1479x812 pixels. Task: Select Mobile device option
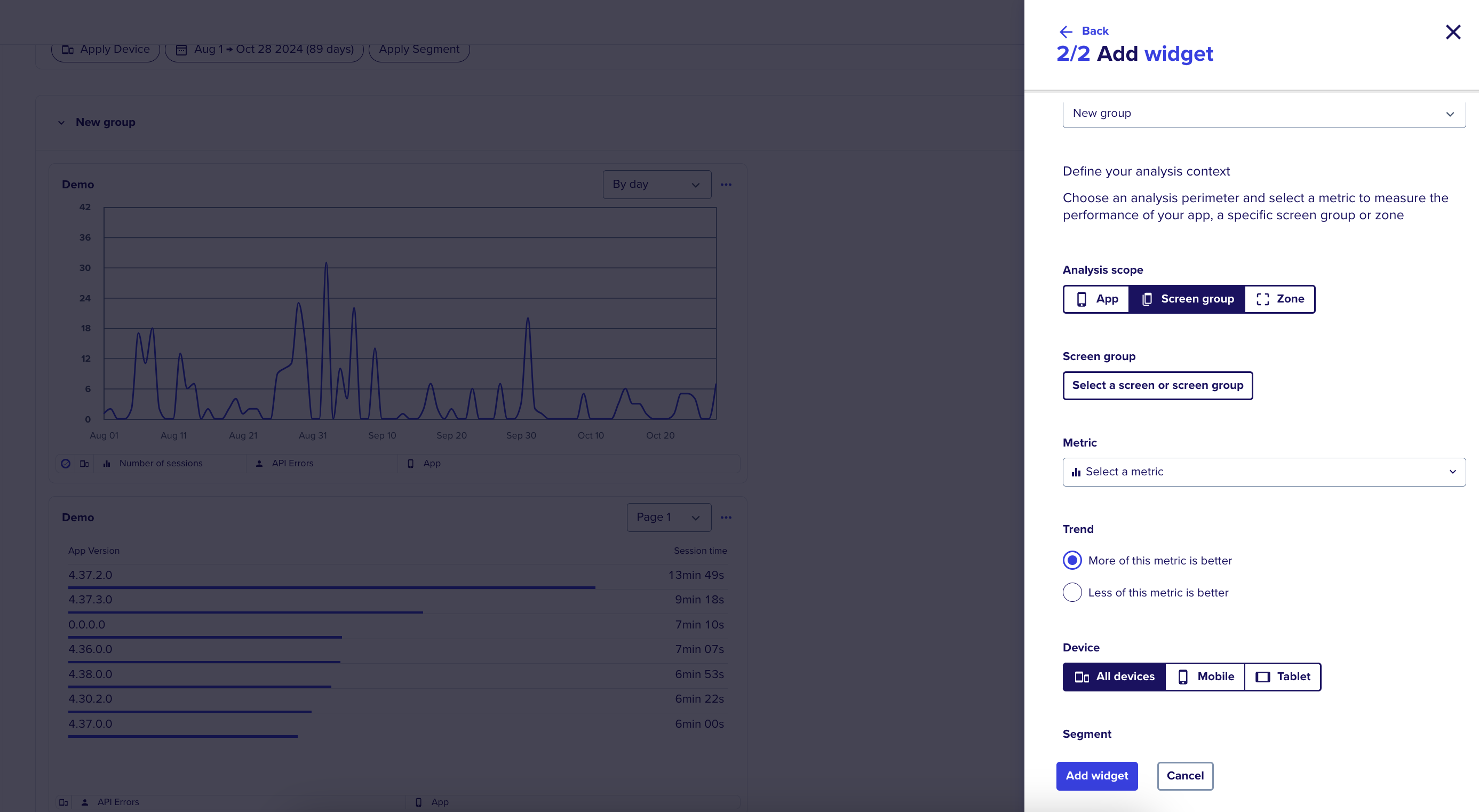(1205, 676)
